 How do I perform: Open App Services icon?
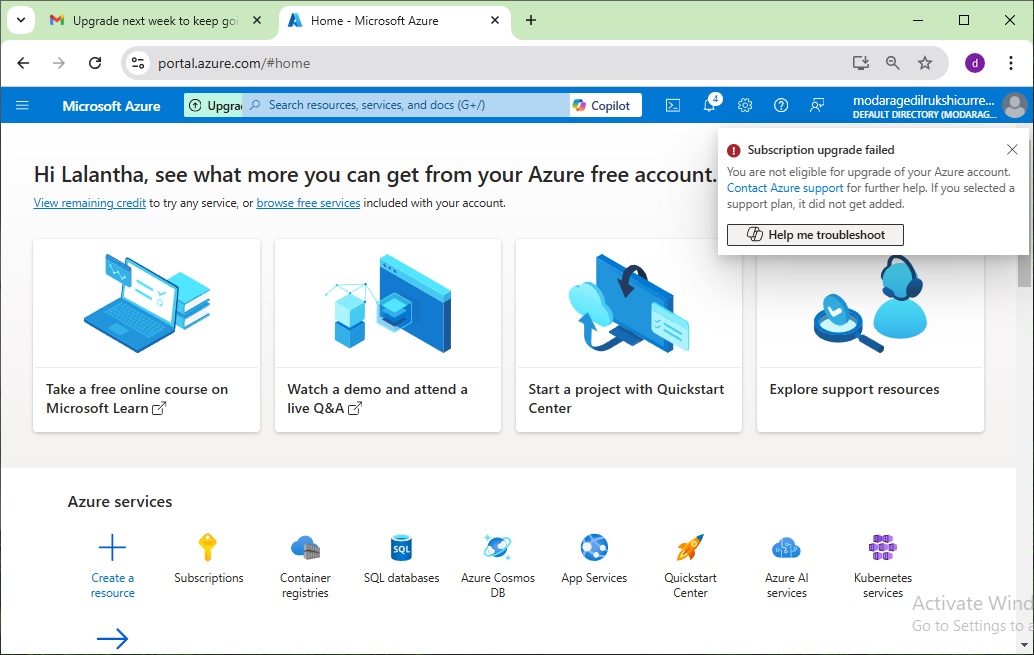(x=594, y=547)
